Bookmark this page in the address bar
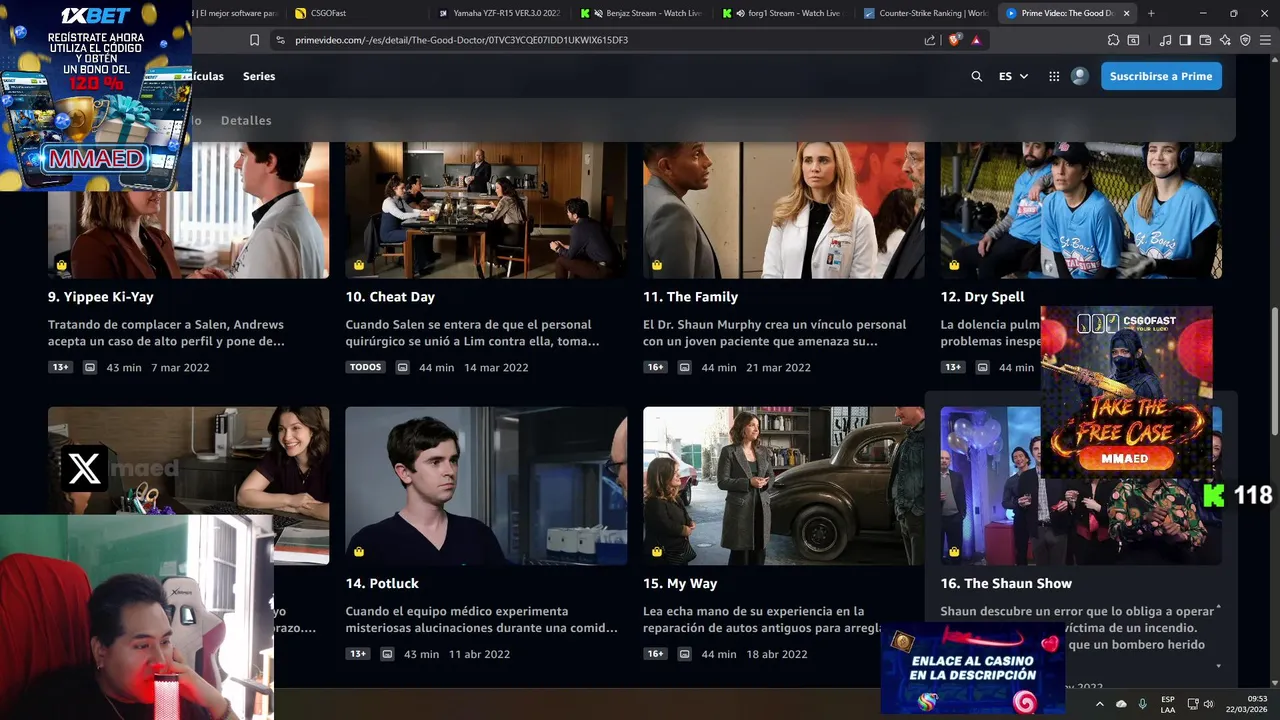 pos(254,40)
